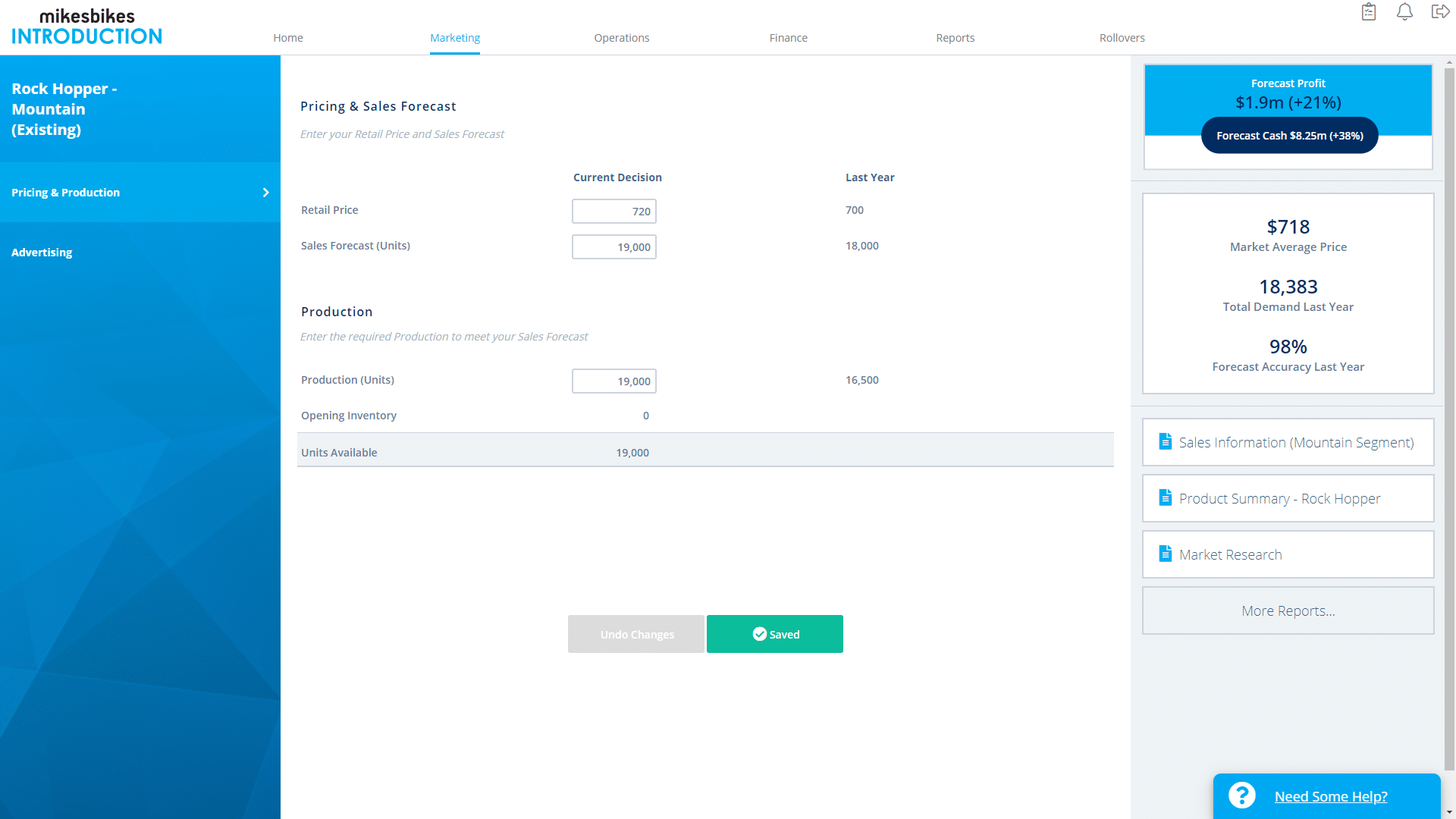Click the Production units input field
Image resolution: width=1456 pixels, height=819 pixels.
(613, 381)
